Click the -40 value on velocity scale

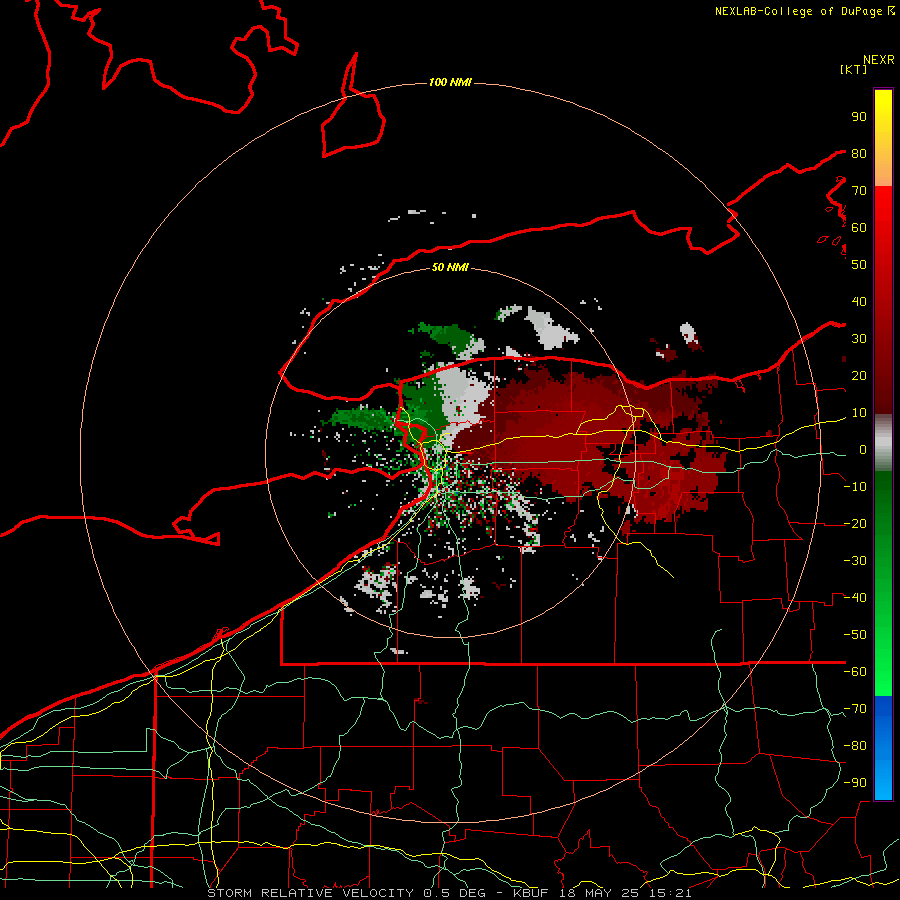(855, 598)
